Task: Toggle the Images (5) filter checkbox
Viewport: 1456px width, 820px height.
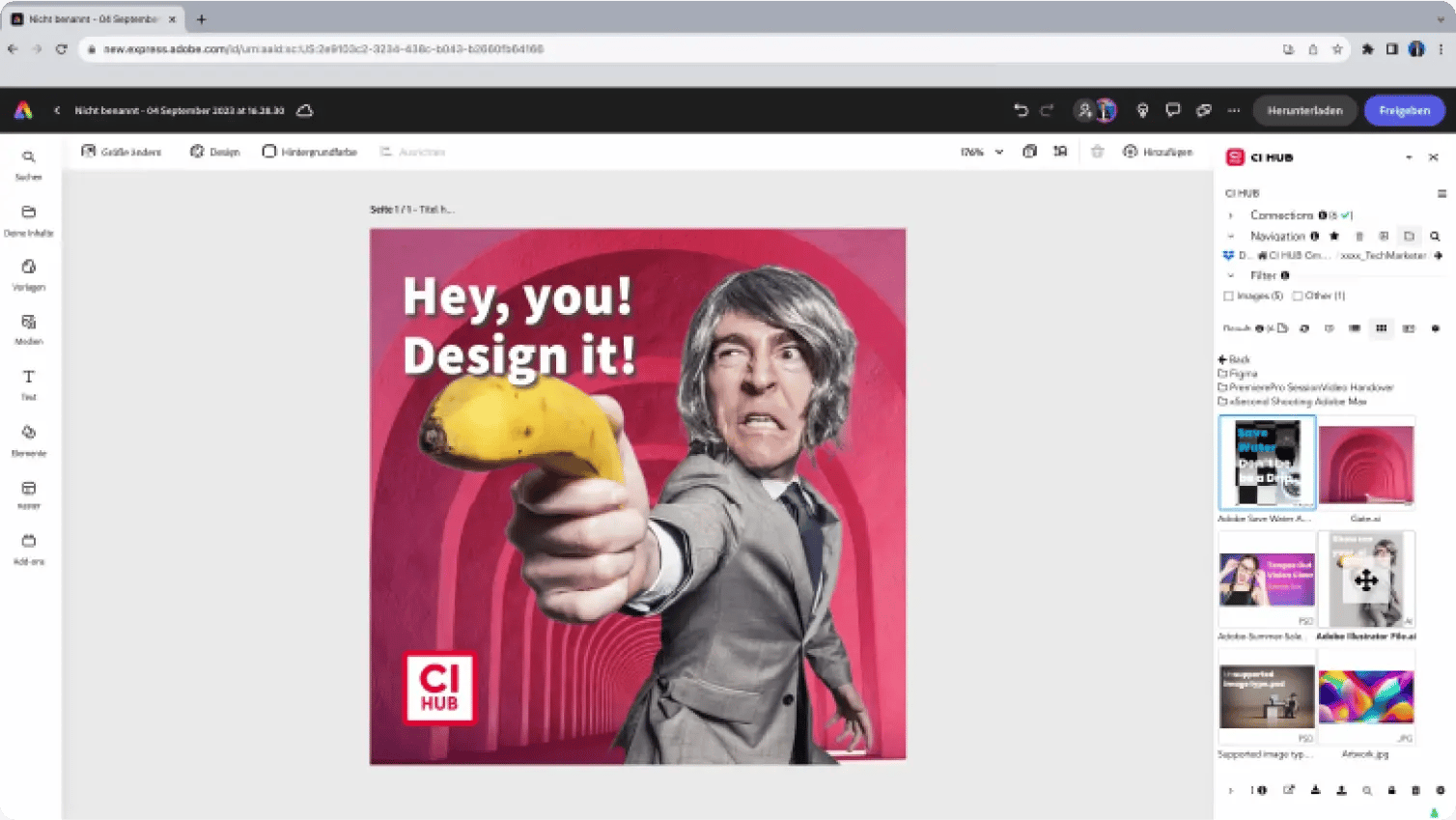Action: click(1229, 296)
